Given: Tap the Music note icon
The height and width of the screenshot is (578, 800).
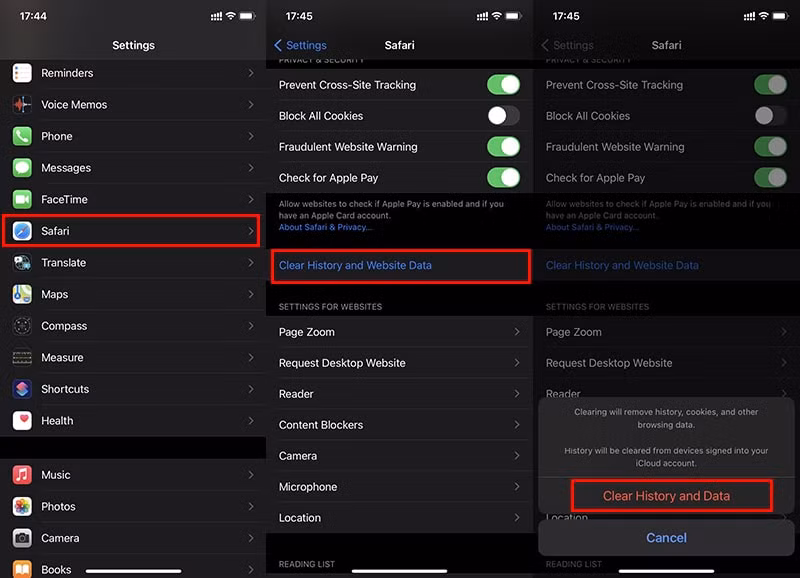Looking at the screenshot, I should [22, 475].
